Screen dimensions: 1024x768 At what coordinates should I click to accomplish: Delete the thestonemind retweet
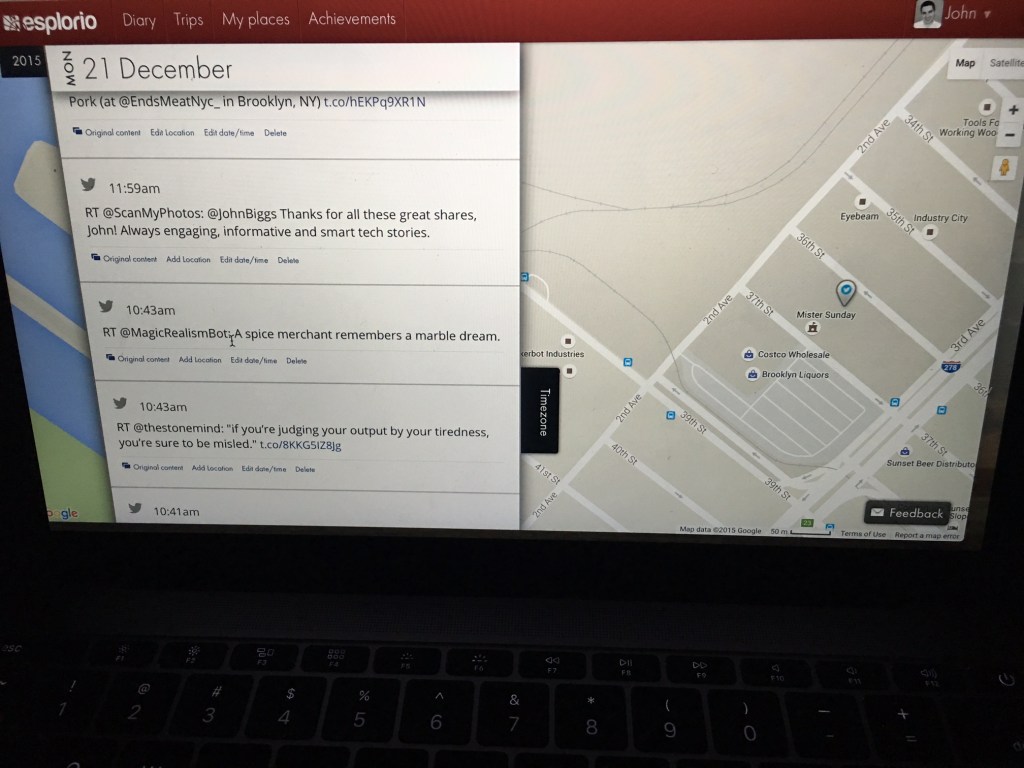click(x=304, y=469)
